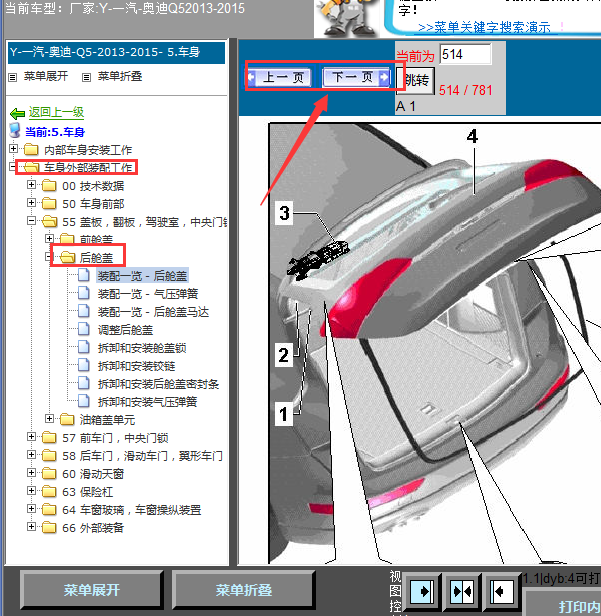
Task: Click the 66 外部装备 folder icon
Action: (49, 528)
